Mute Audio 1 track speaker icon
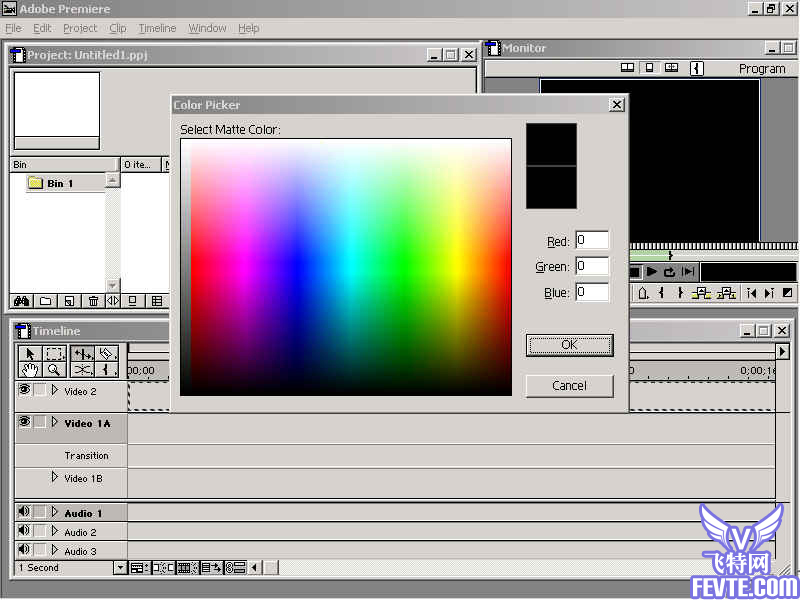 (24, 512)
